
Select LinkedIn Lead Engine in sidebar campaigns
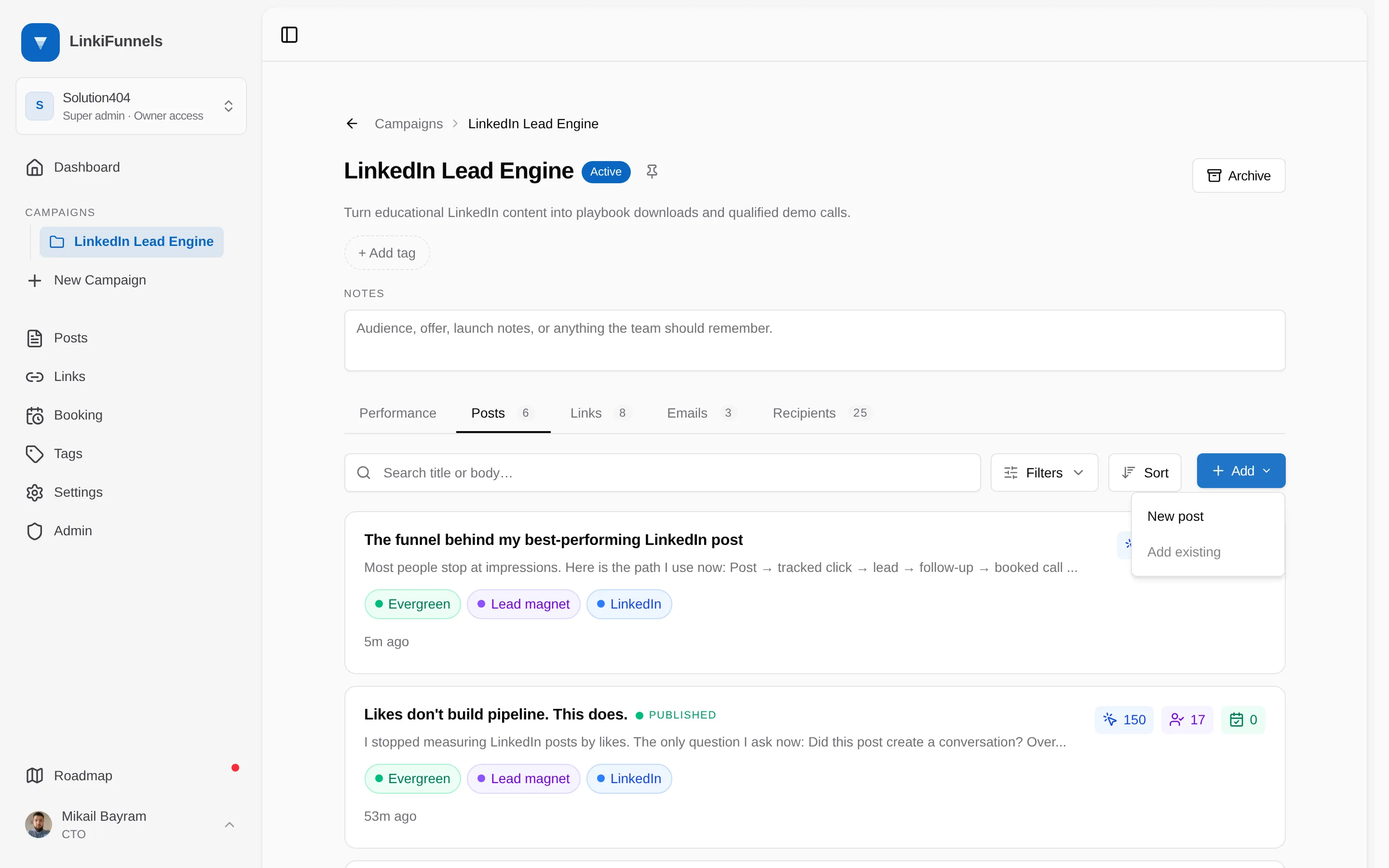coord(132,242)
